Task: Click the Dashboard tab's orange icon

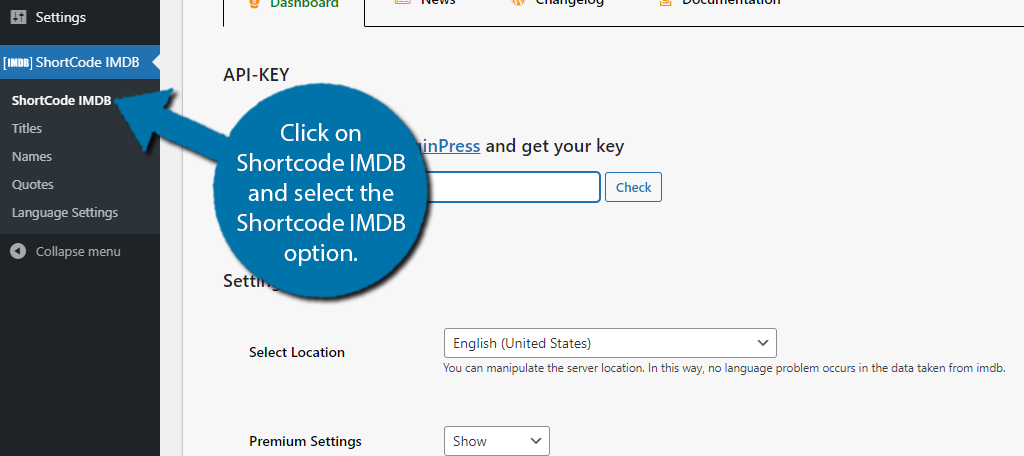Action: [256, 3]
